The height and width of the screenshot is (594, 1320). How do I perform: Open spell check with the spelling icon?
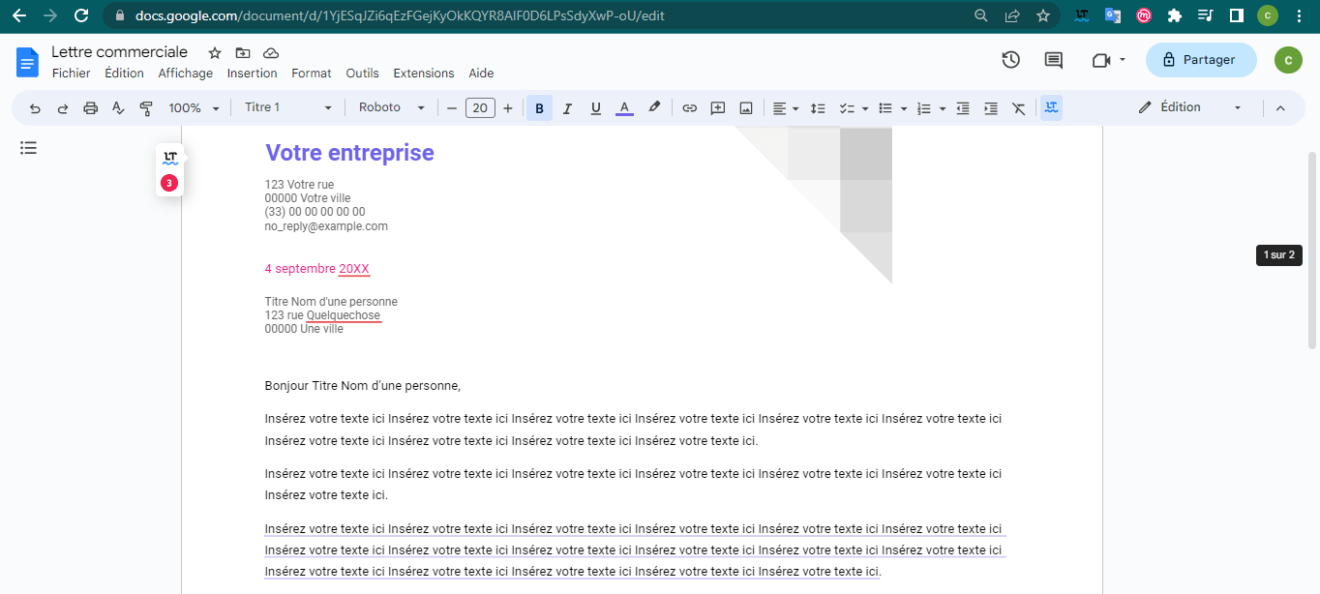coord(117,107)
